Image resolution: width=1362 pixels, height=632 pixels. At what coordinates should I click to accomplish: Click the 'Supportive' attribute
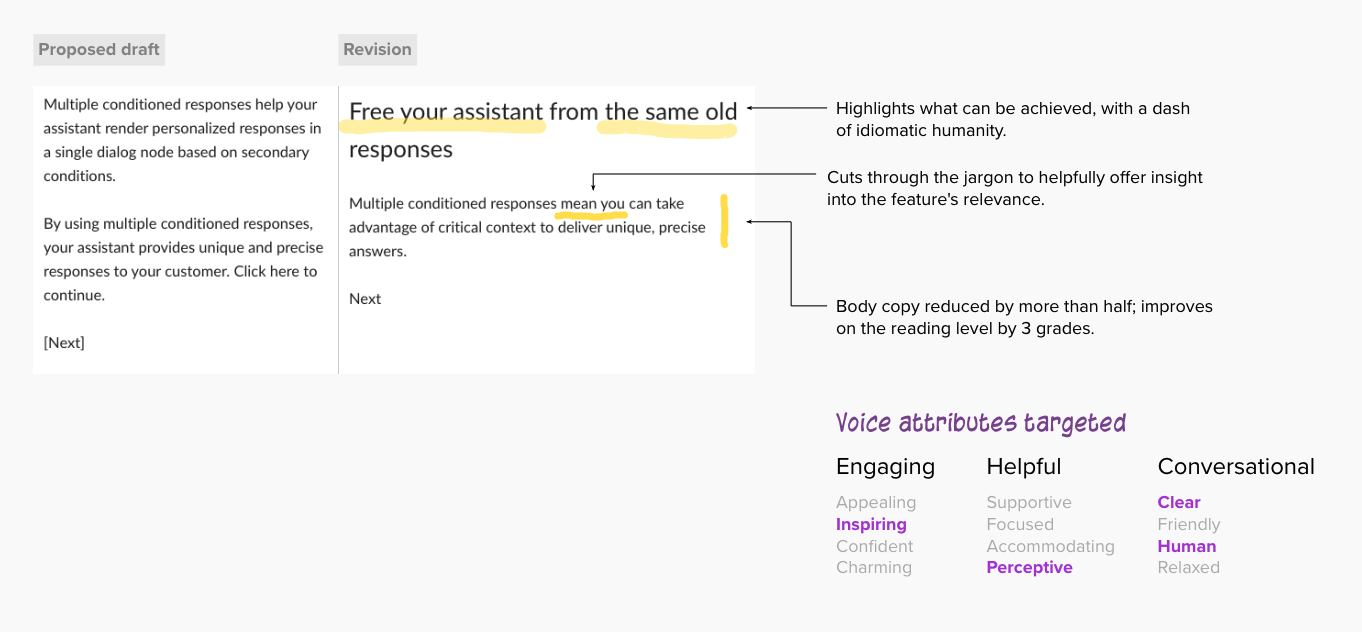(x=1029, y=503)
